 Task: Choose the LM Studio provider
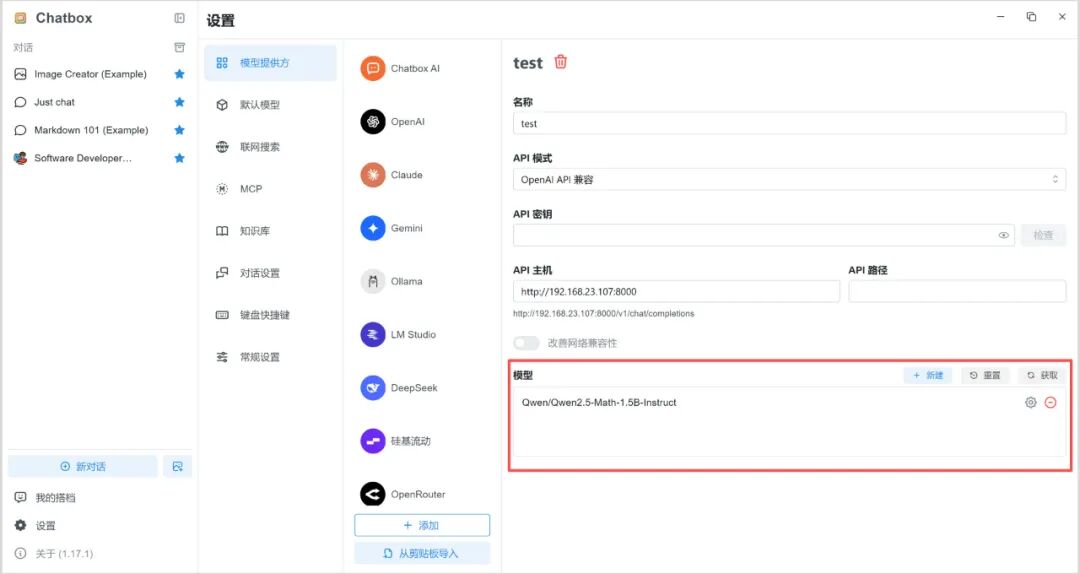click(422, 335)
